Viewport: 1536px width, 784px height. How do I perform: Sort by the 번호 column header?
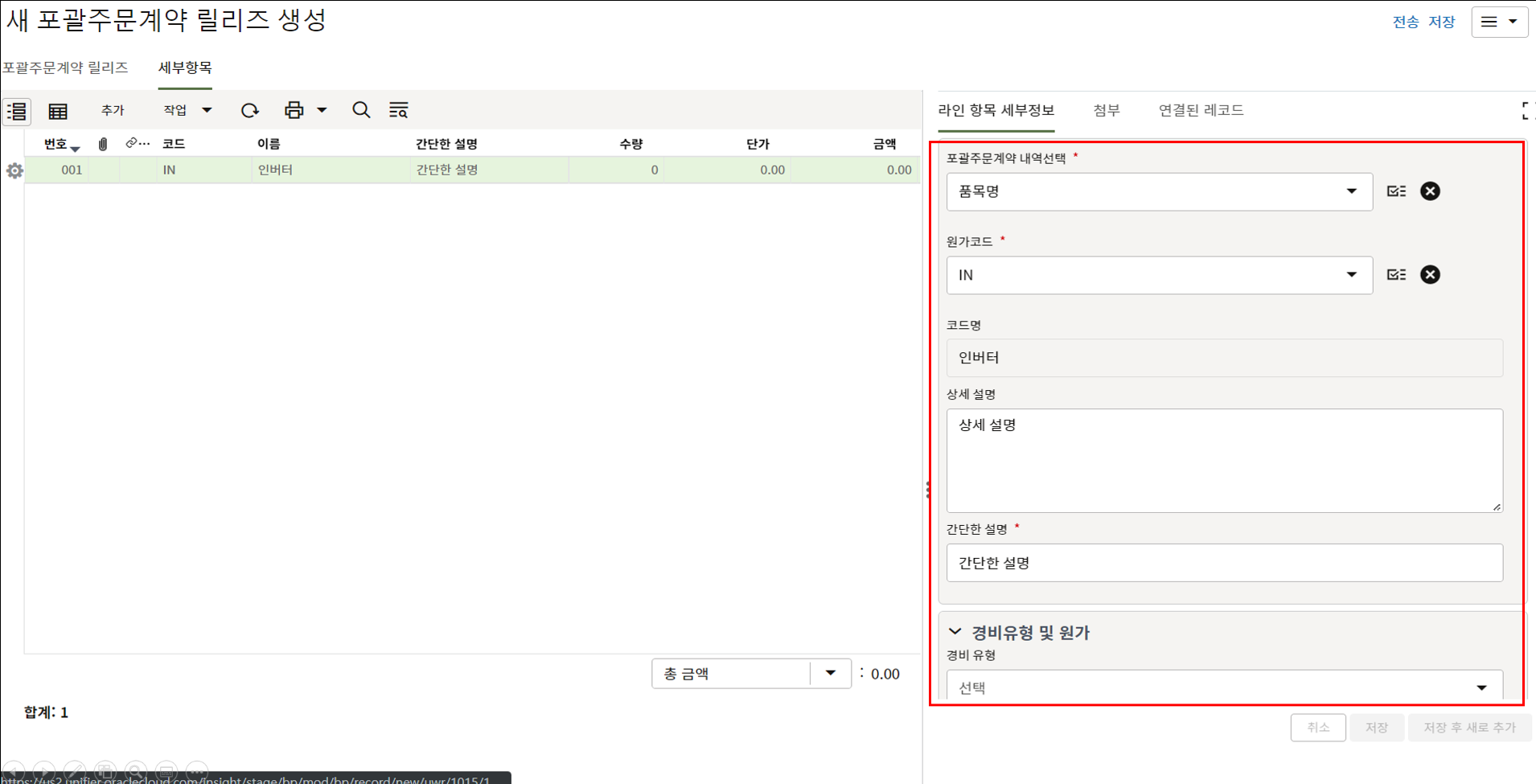click(55, 144)
